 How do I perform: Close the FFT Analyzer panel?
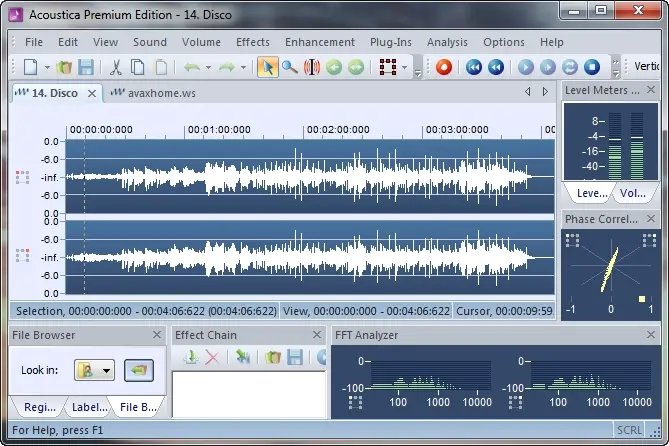click(651, 335)
